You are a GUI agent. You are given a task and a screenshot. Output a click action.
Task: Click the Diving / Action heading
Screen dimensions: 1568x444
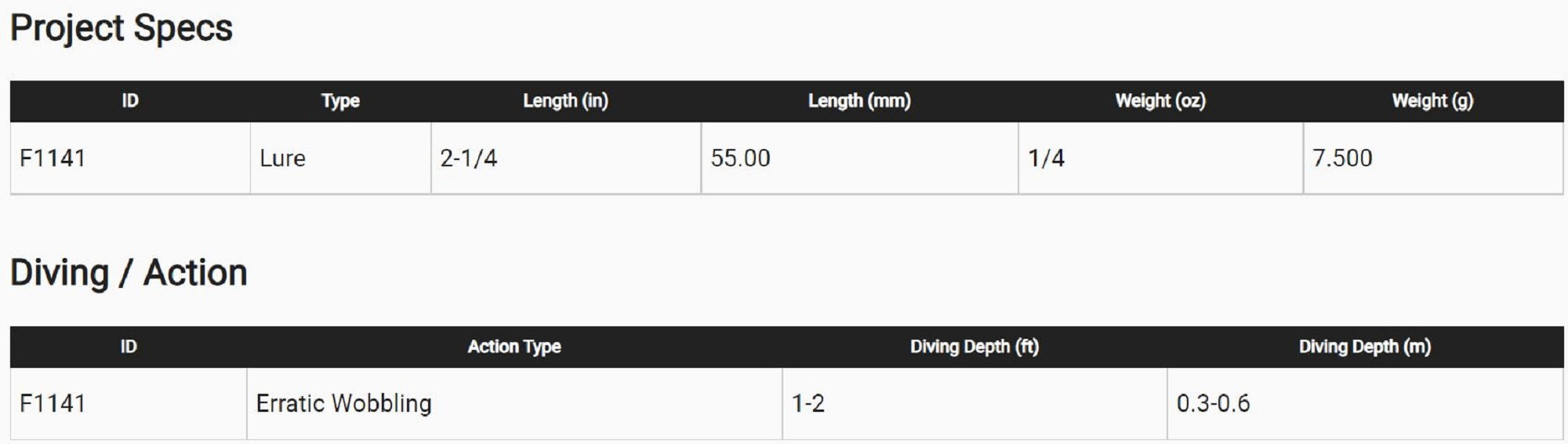tap(129, 274)
